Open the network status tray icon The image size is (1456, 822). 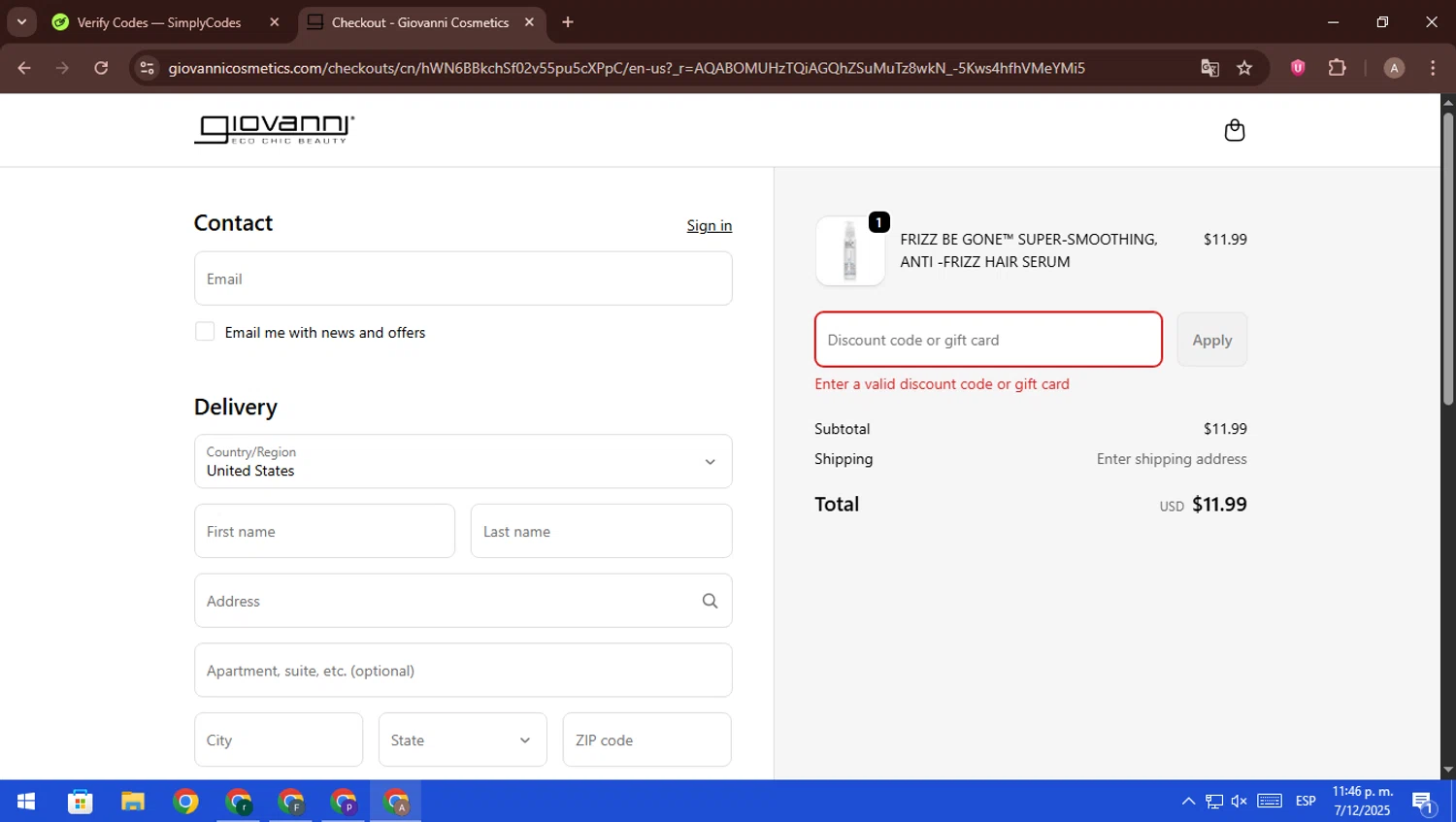tap(1214, 802)
